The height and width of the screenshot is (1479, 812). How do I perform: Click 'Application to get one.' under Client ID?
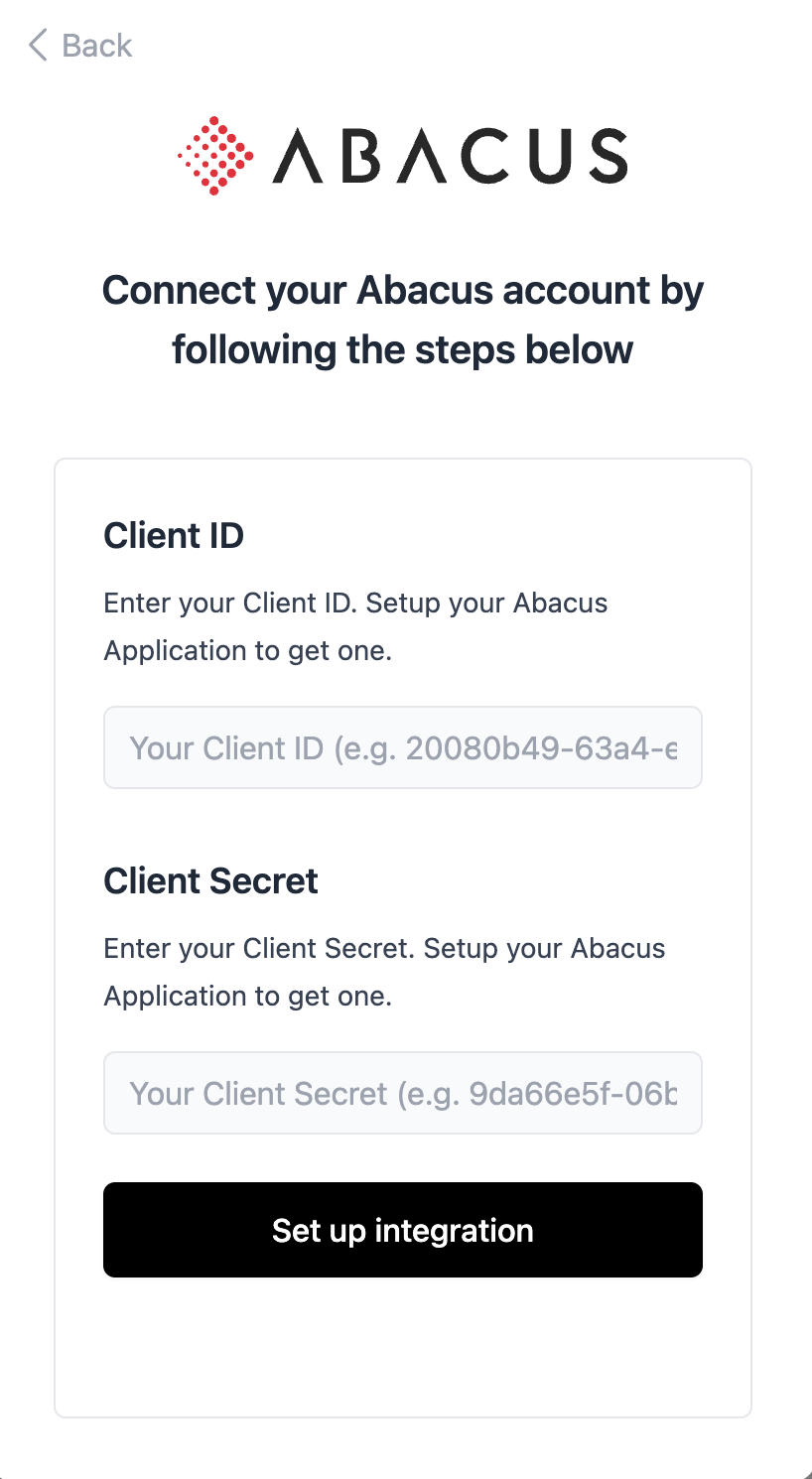coord(248,651)
